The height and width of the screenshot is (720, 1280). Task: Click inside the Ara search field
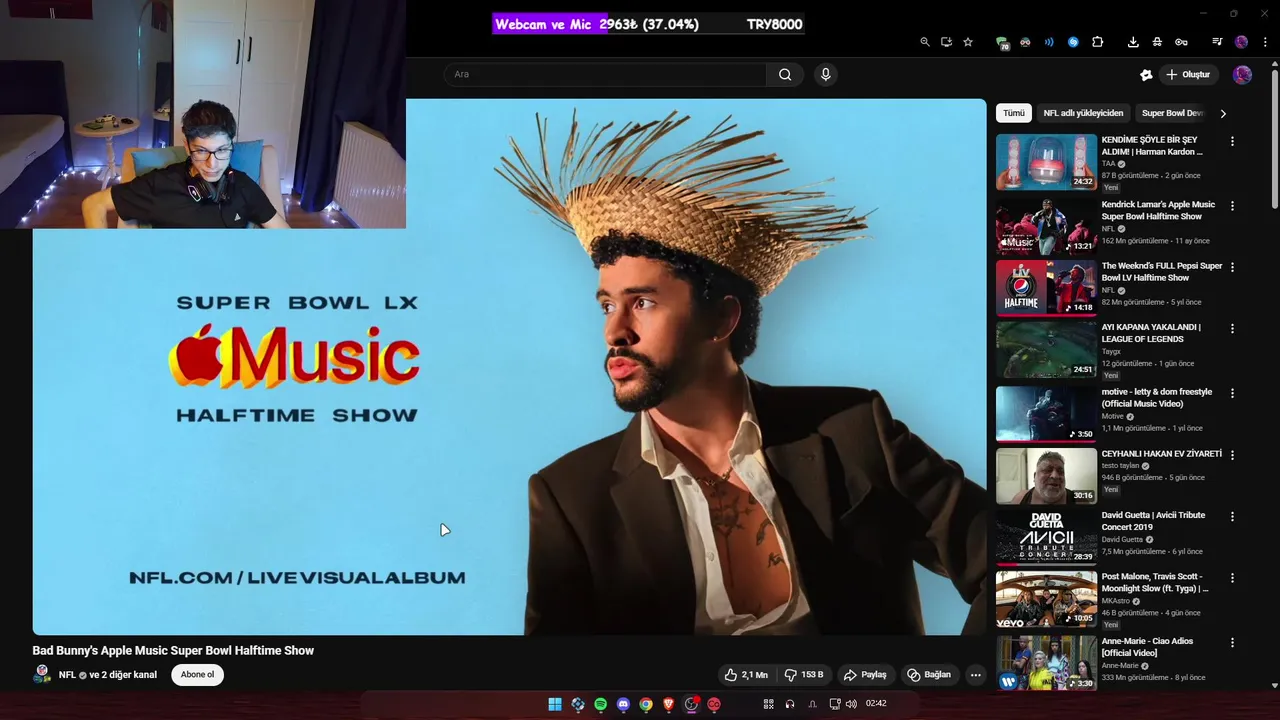point(606,74)
